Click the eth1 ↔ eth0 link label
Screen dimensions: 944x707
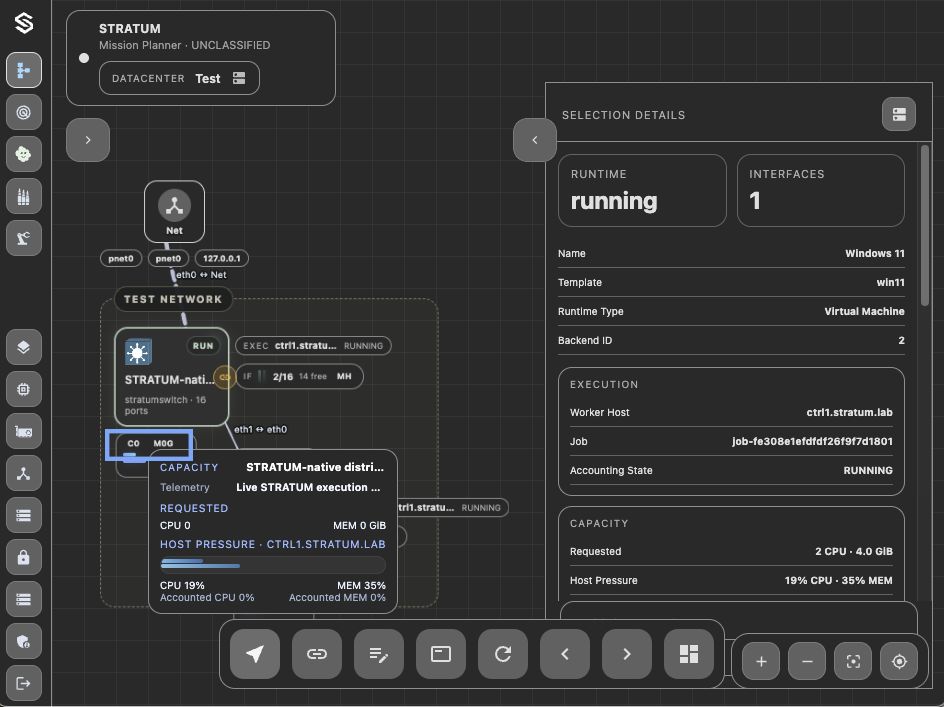[x=261, y=429]
